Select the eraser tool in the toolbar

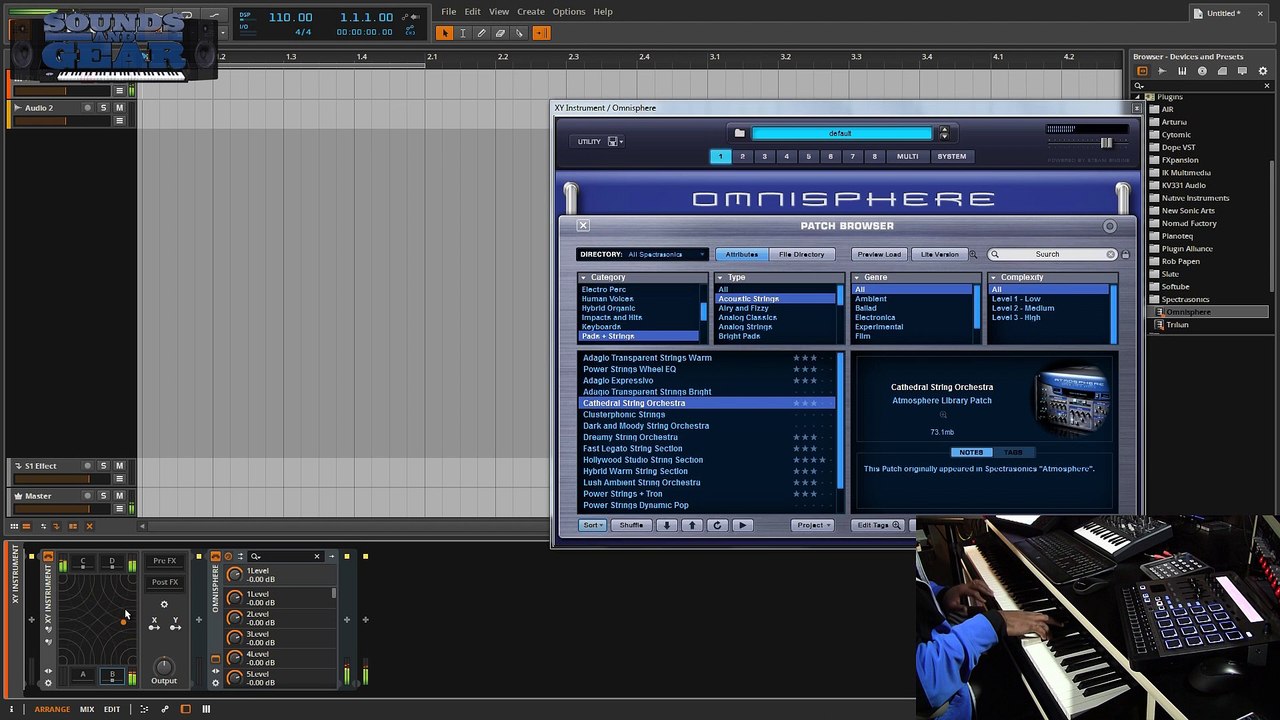tap(500, 33)
